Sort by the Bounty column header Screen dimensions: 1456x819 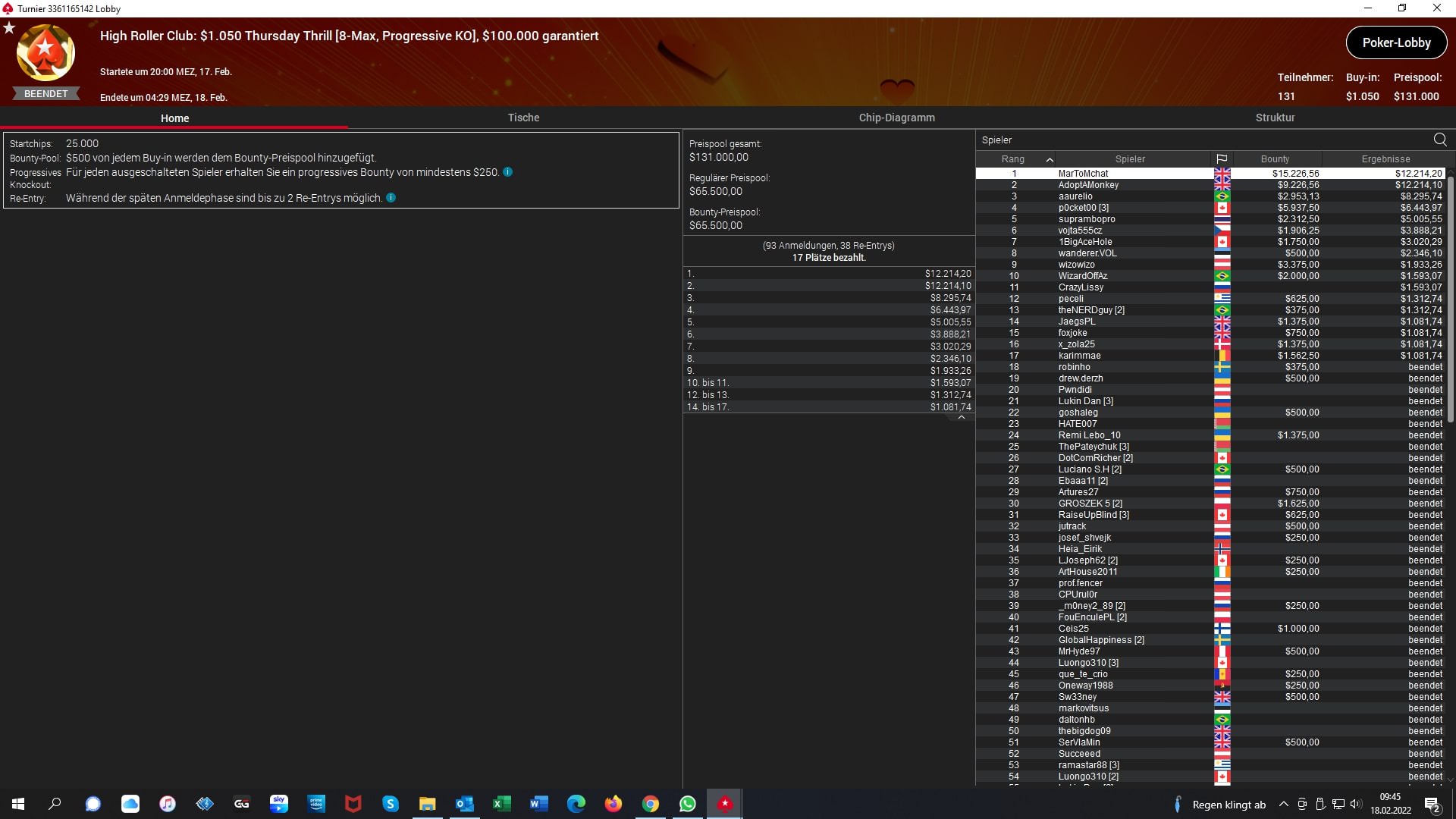pyautogui.click(x=1275, y=159)
